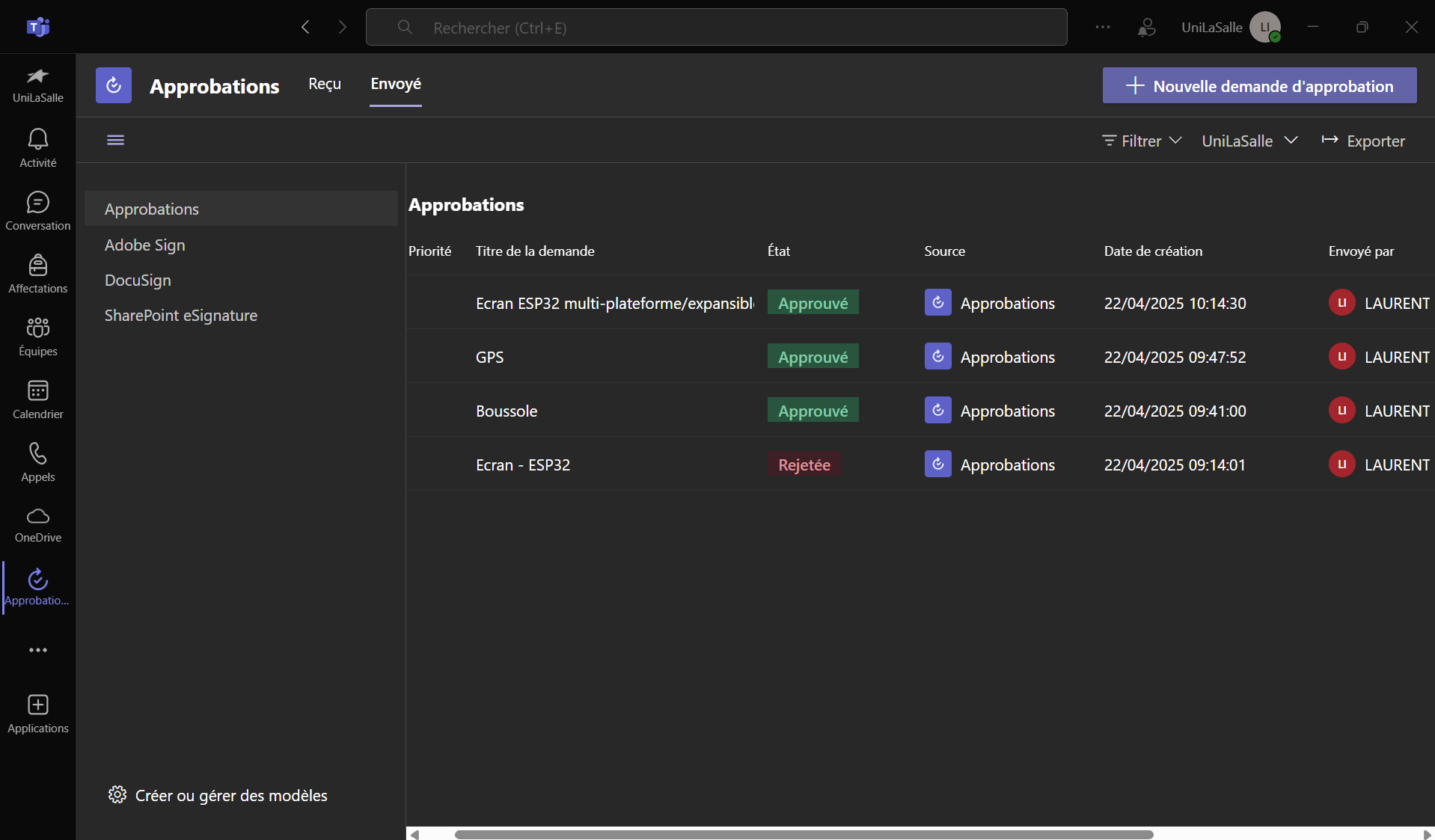Select Adobe Sign in the left list
The height and width of the screenshot is (840, 1435).
[x=144, y=245]
